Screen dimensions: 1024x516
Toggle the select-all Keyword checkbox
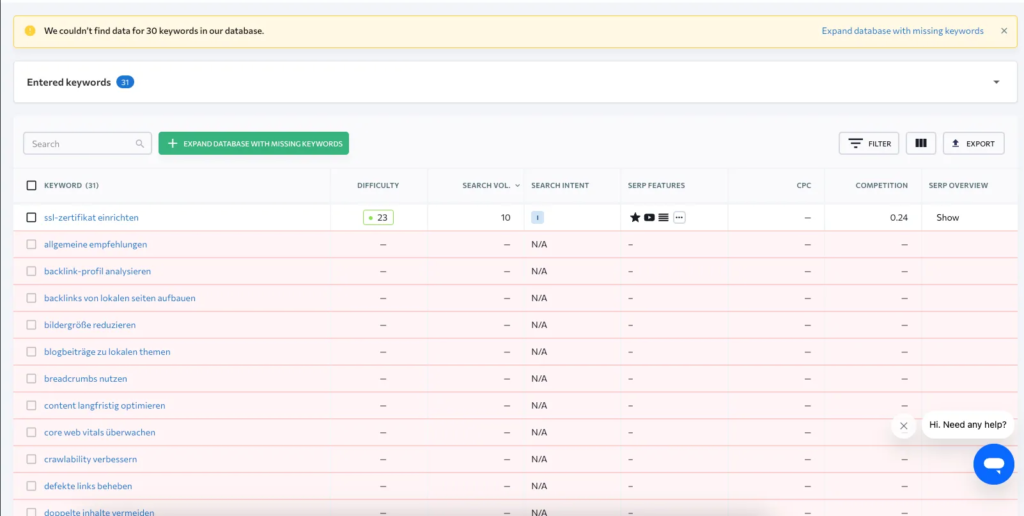(x=31, y=185)
